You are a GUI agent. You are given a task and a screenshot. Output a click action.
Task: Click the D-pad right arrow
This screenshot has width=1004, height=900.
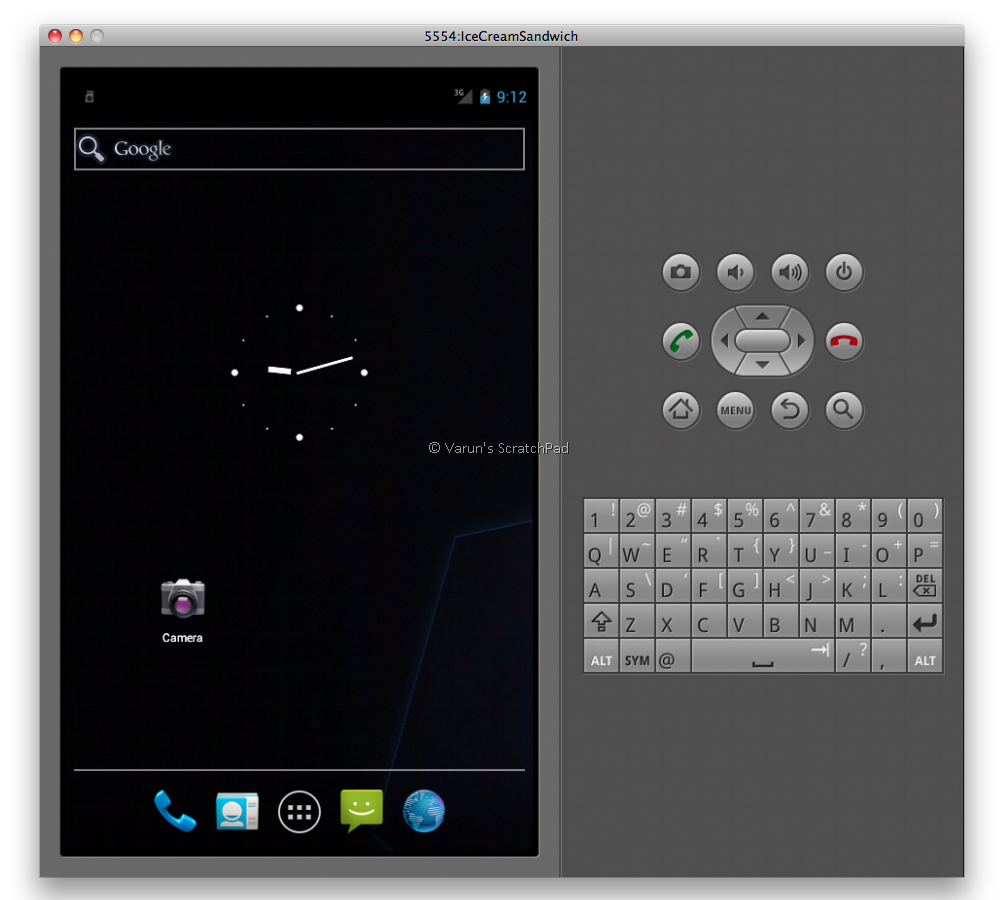pos(801,341)
